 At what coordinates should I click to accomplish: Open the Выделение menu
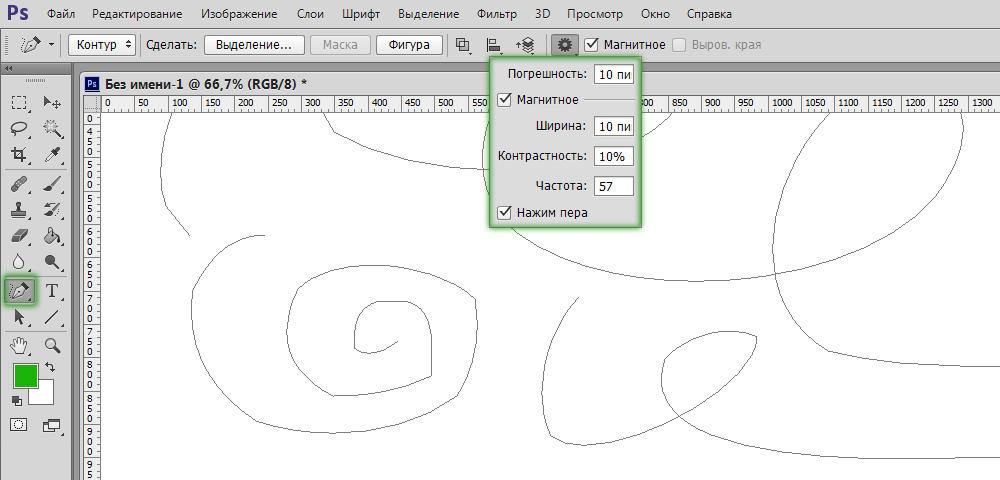(x=428, y=13)
